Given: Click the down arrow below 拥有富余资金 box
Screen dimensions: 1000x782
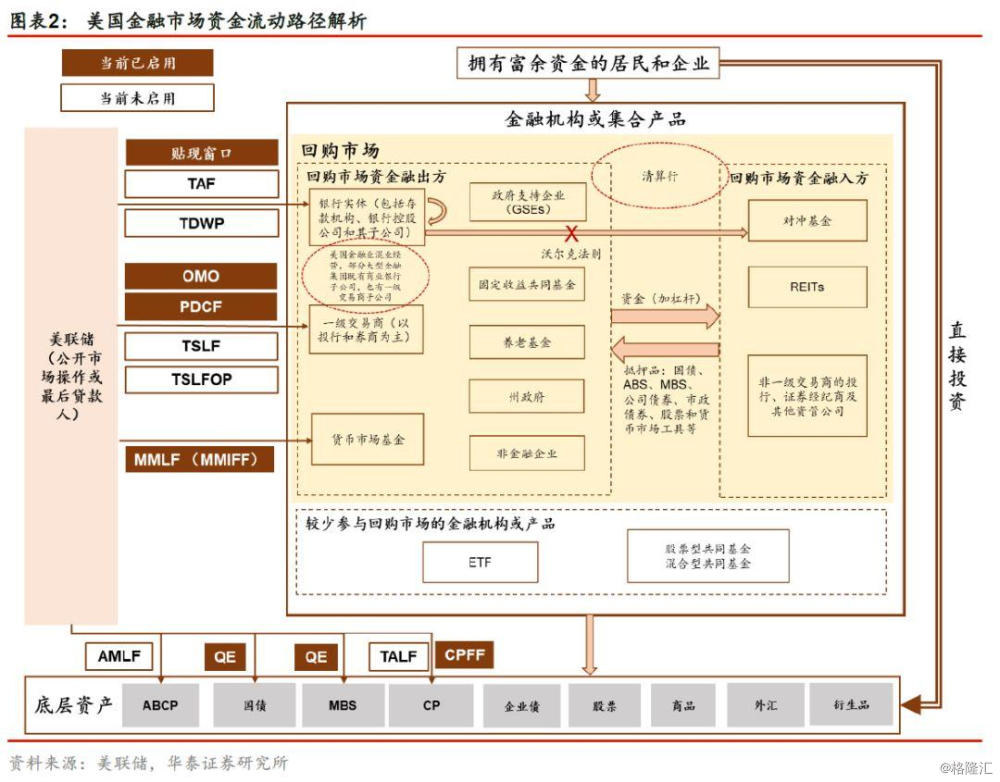Looking at the screenshot, I should point(592,90).
